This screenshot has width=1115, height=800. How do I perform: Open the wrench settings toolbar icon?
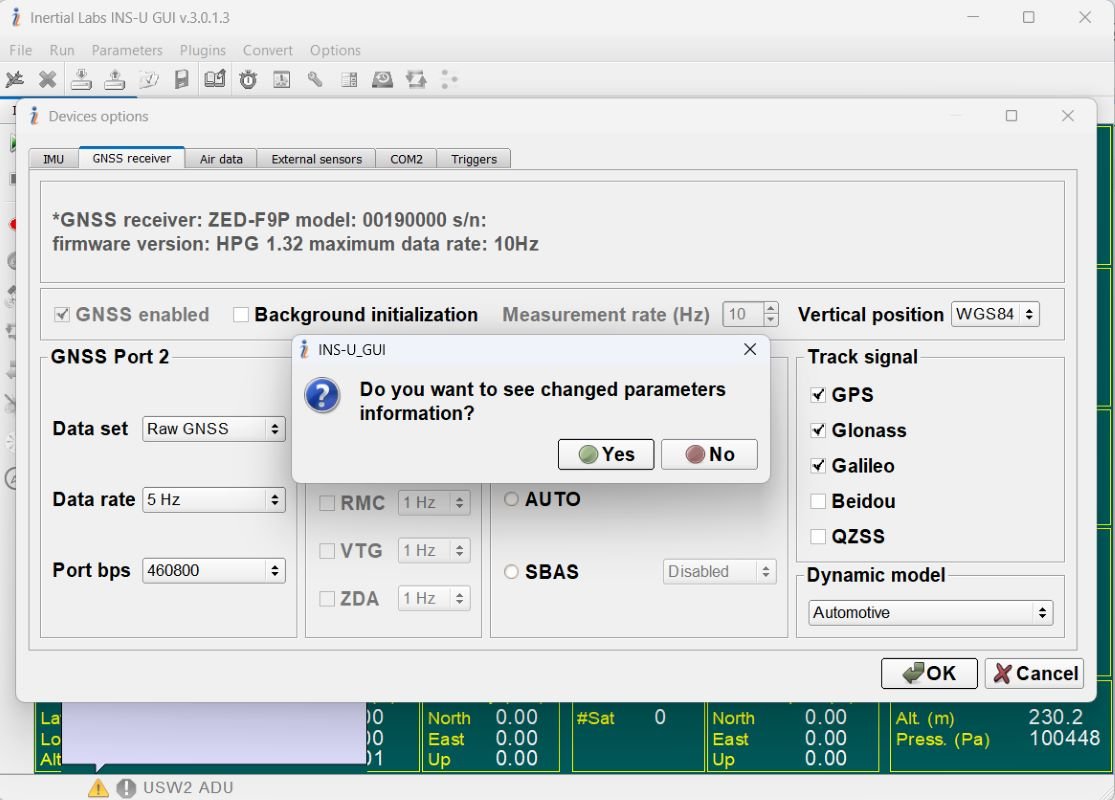[x=314, y=79]
